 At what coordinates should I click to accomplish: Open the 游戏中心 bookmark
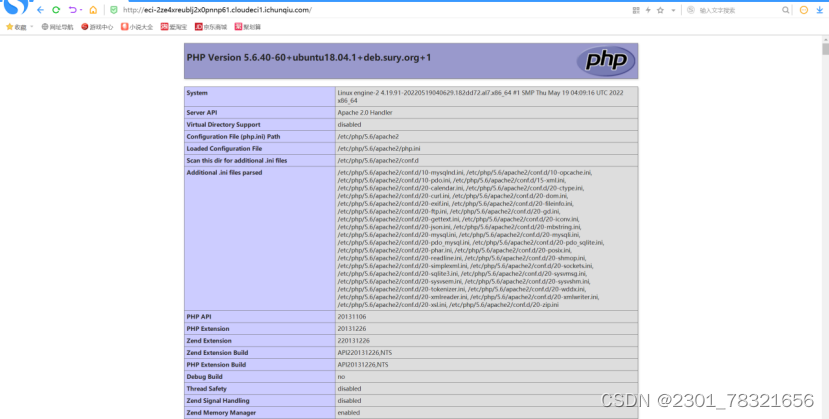coord(97,26)
